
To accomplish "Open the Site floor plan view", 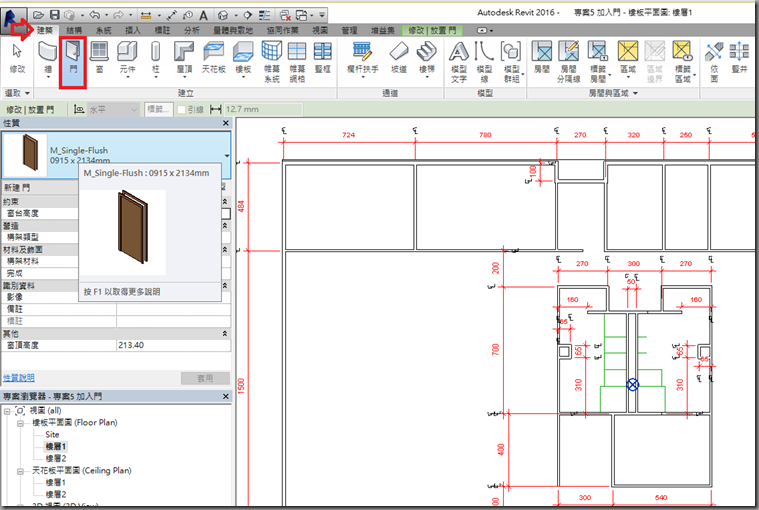I will tap(52, 435).
